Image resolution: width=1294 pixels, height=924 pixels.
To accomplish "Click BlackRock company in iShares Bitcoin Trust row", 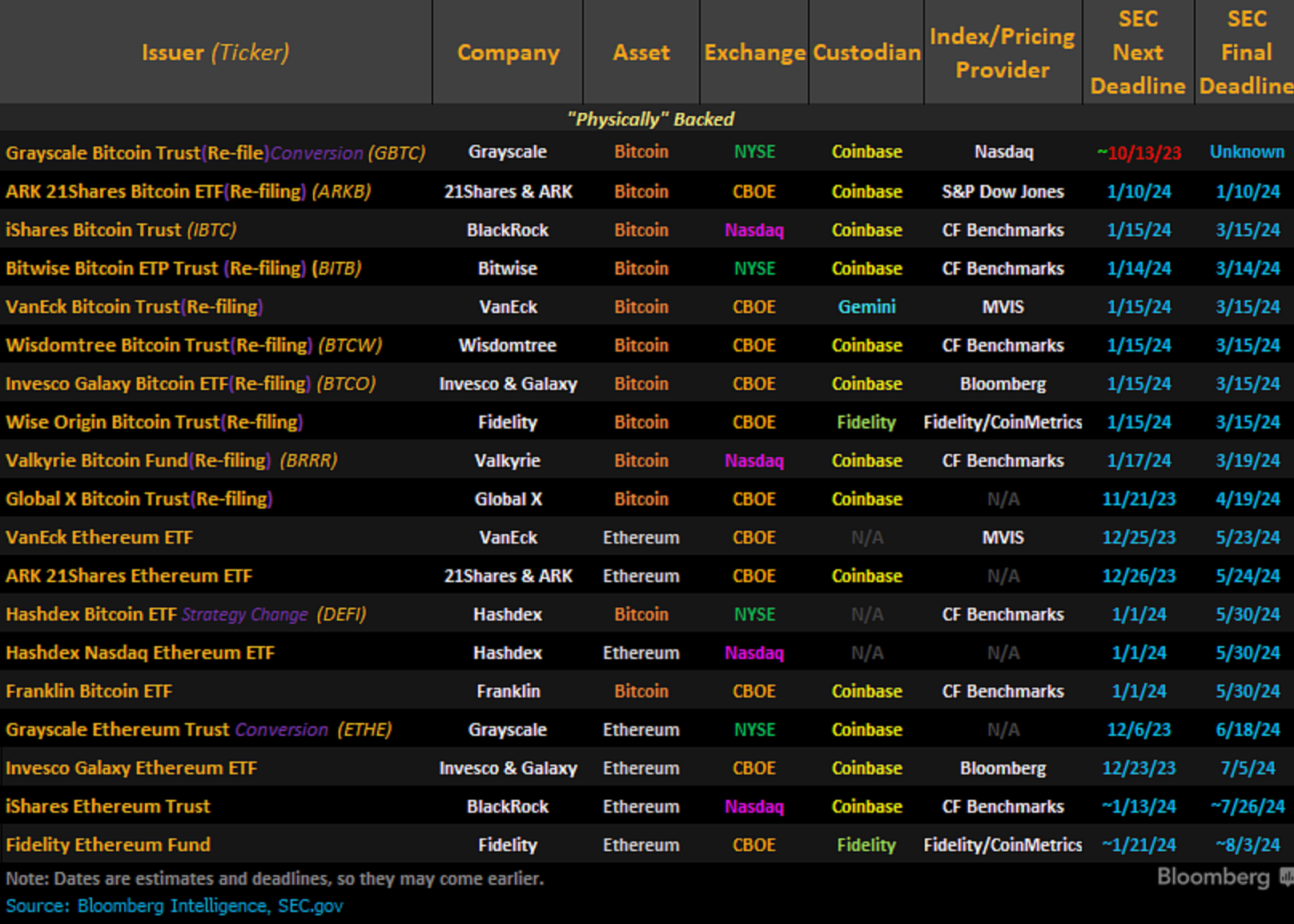I will [508, 230].
